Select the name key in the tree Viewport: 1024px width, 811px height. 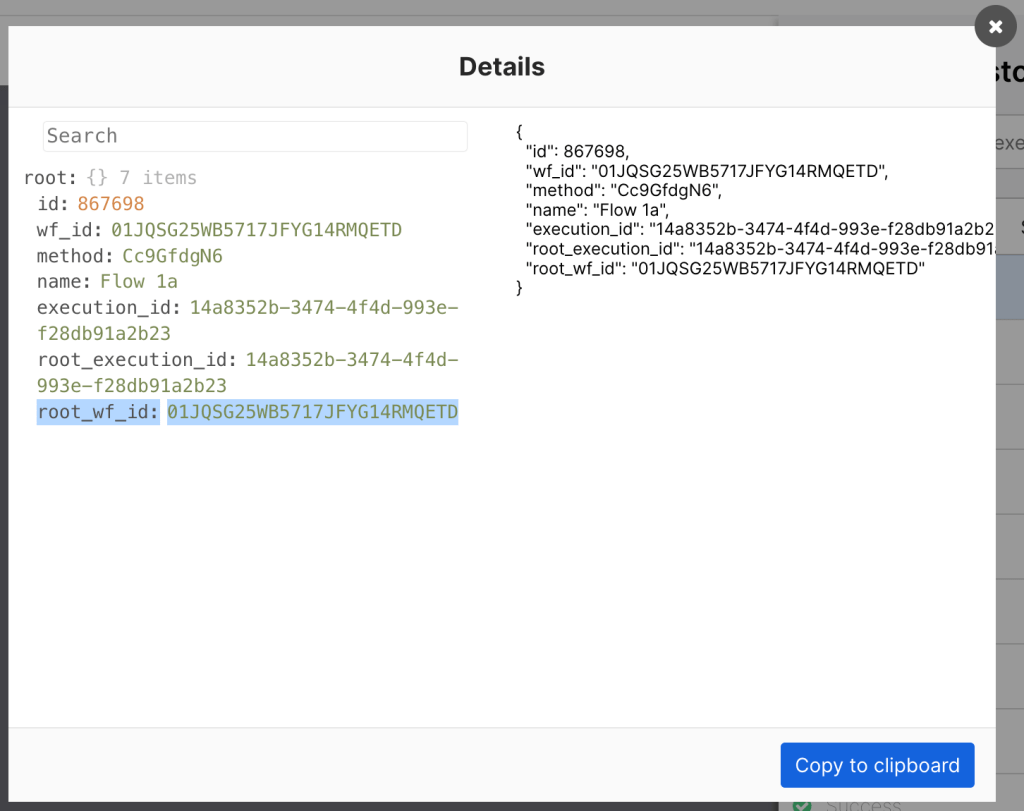[x=62, y=282]
